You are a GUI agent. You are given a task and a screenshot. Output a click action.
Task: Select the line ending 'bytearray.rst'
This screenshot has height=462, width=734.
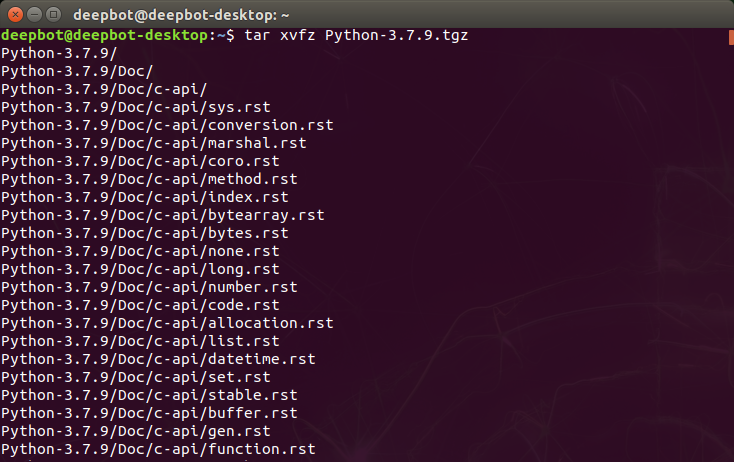(162, 215)
